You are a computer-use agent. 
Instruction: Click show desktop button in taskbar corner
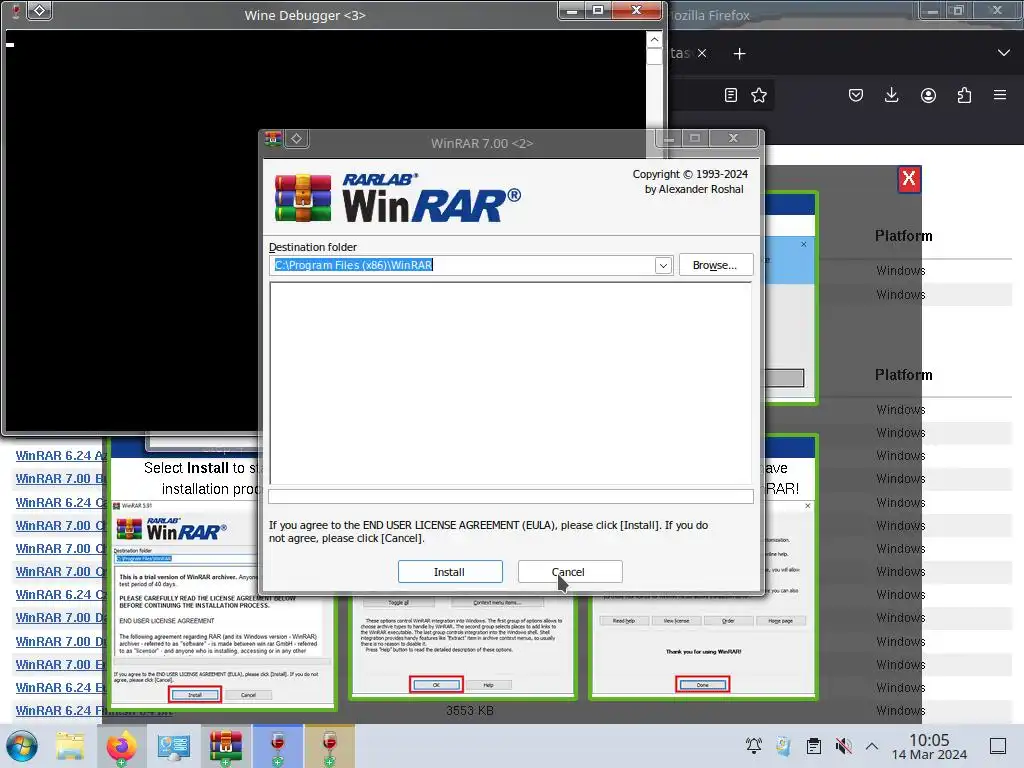pos(998,746)
